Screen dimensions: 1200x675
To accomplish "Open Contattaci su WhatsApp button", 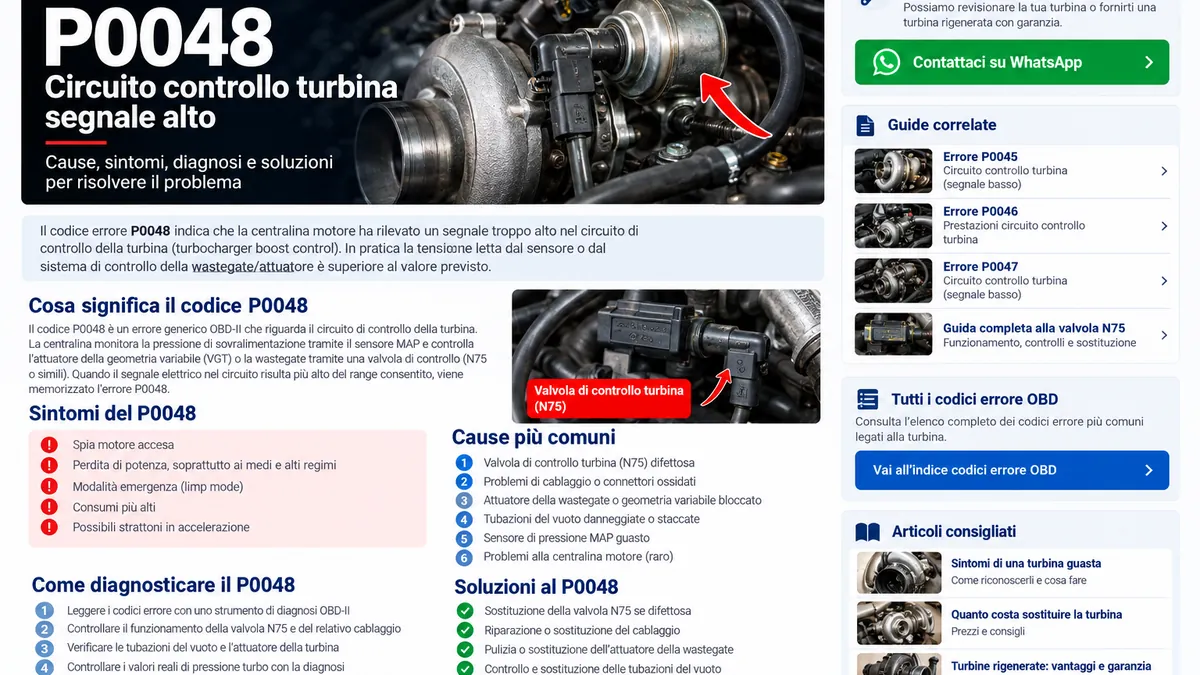I will tap(1011, 62).
